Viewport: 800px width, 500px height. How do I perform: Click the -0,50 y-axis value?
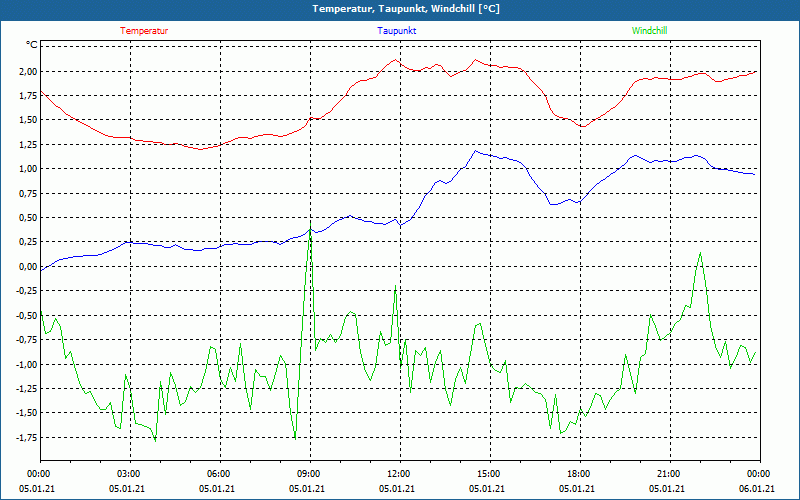pyautogui.click(x=27, y=315)
